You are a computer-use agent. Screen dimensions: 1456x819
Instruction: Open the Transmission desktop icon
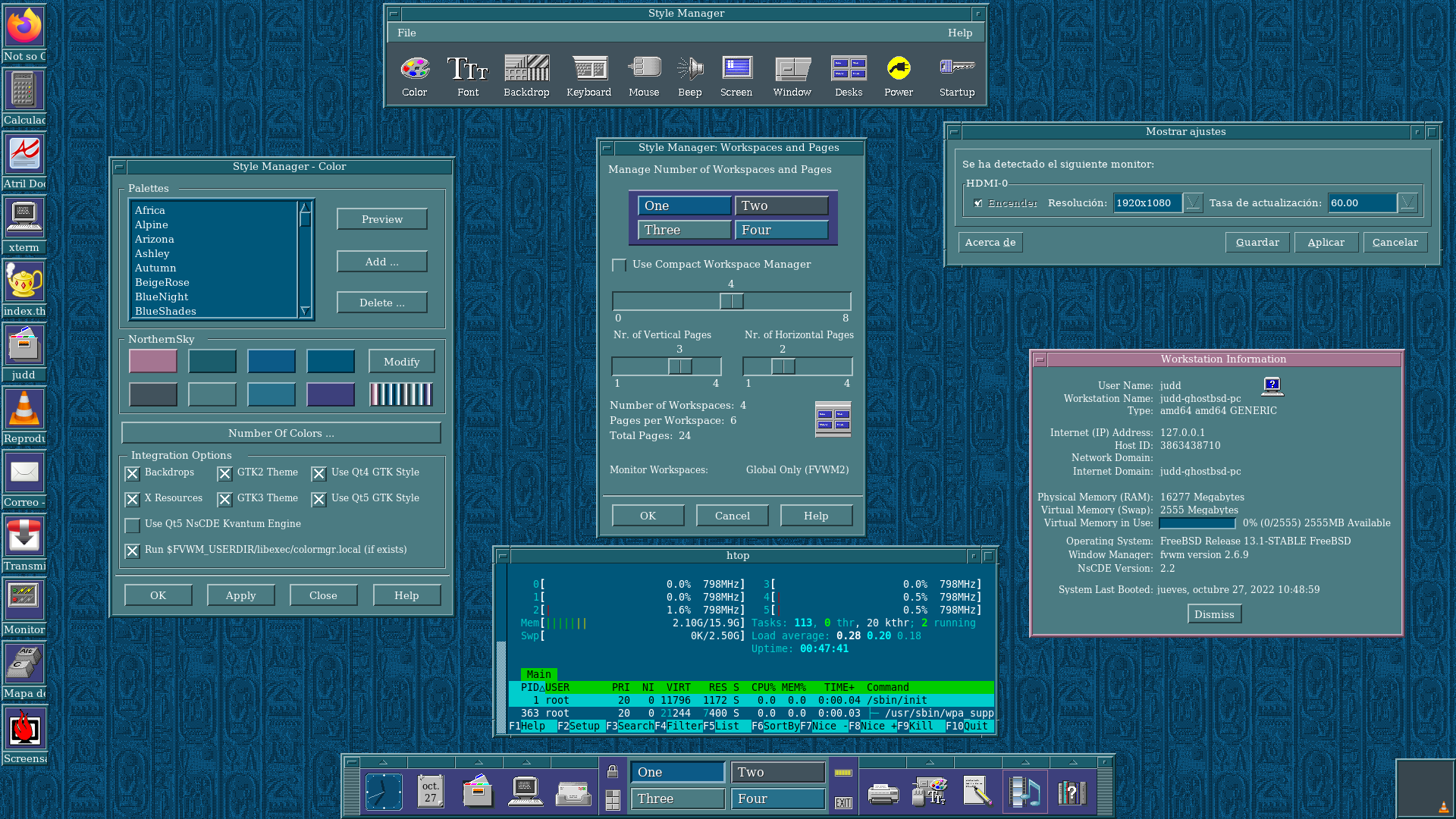click(24, 537)
